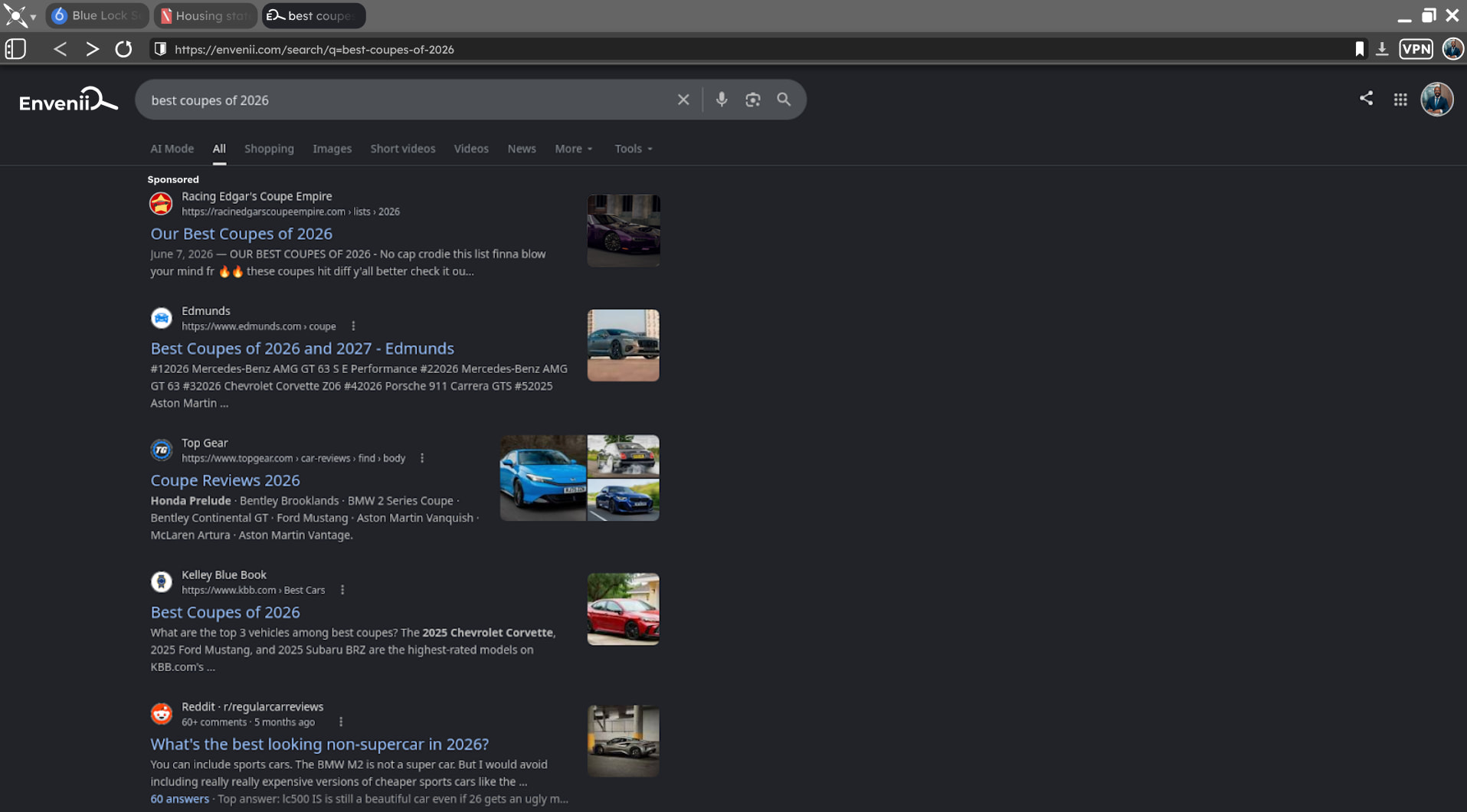The image size is (1467, 812).
Task: Select the best coupes browser tab
Action: [x=313, y=15]
